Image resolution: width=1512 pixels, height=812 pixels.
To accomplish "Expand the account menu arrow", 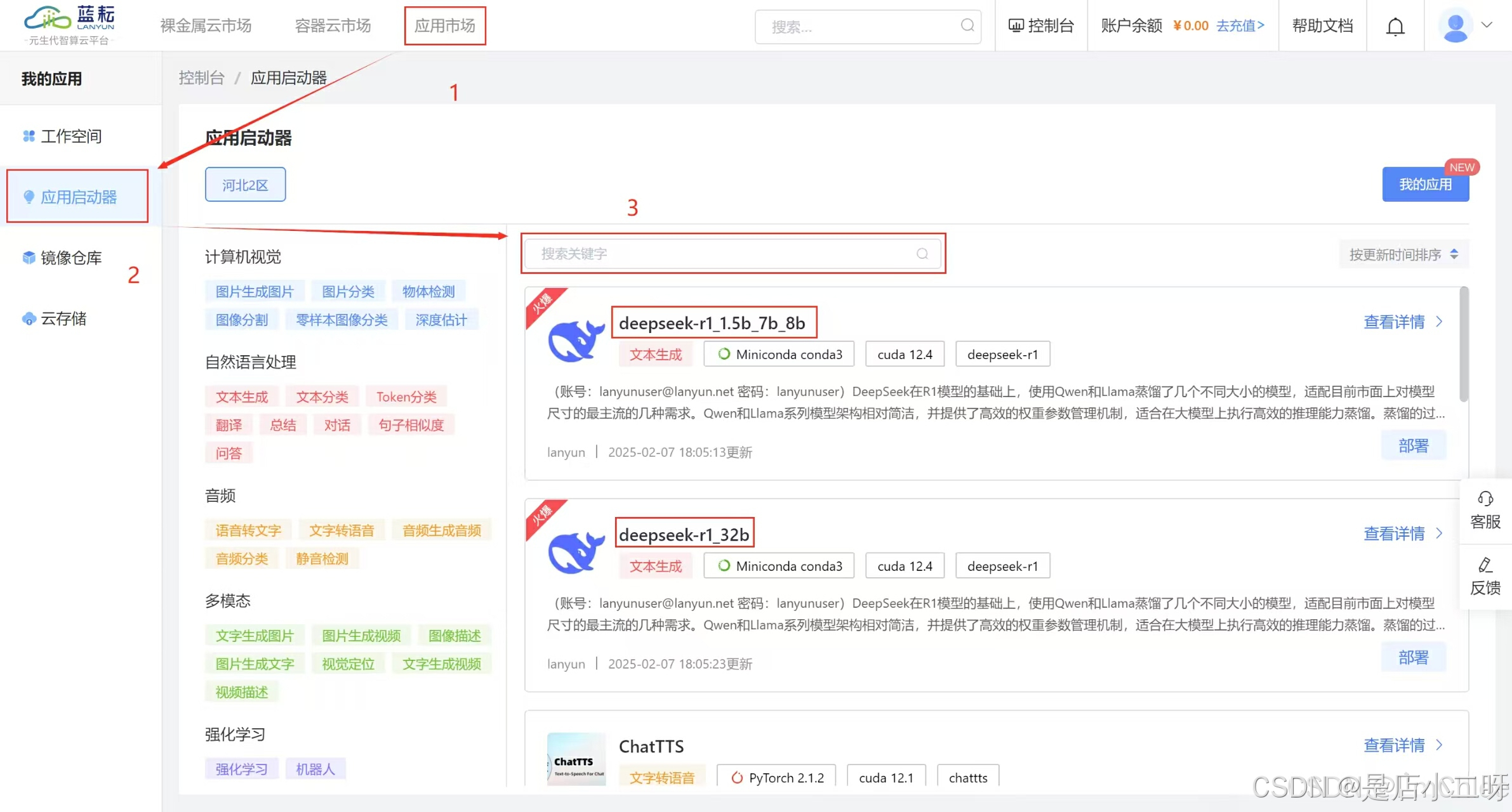I will click(1487, 25).
